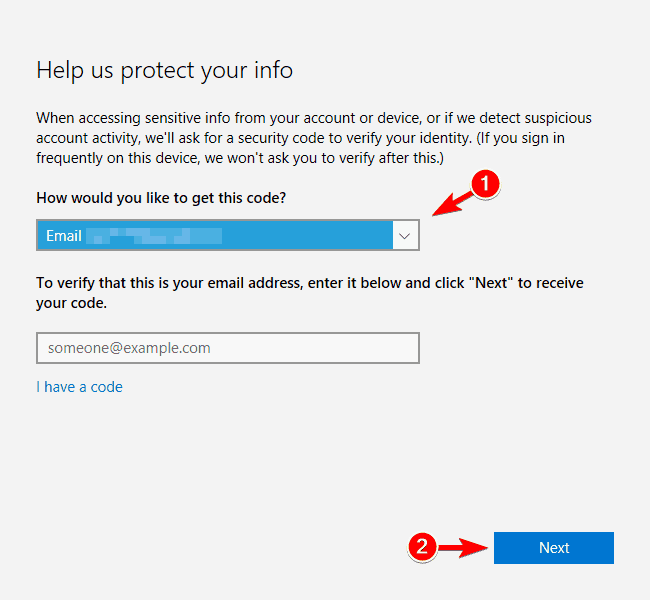Click the word "Email" inside the dropdown
The width and height of the screenshot is (650, 600).
(63, 236)
